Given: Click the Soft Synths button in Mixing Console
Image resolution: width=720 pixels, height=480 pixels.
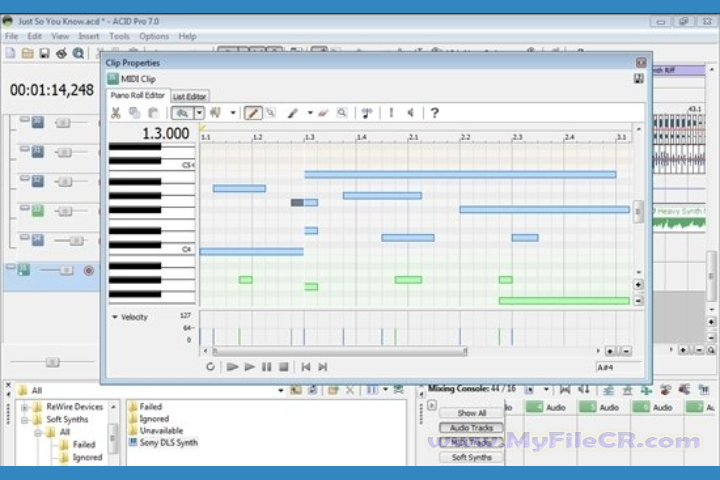Looking at the screenshot, I should point(472,457).
